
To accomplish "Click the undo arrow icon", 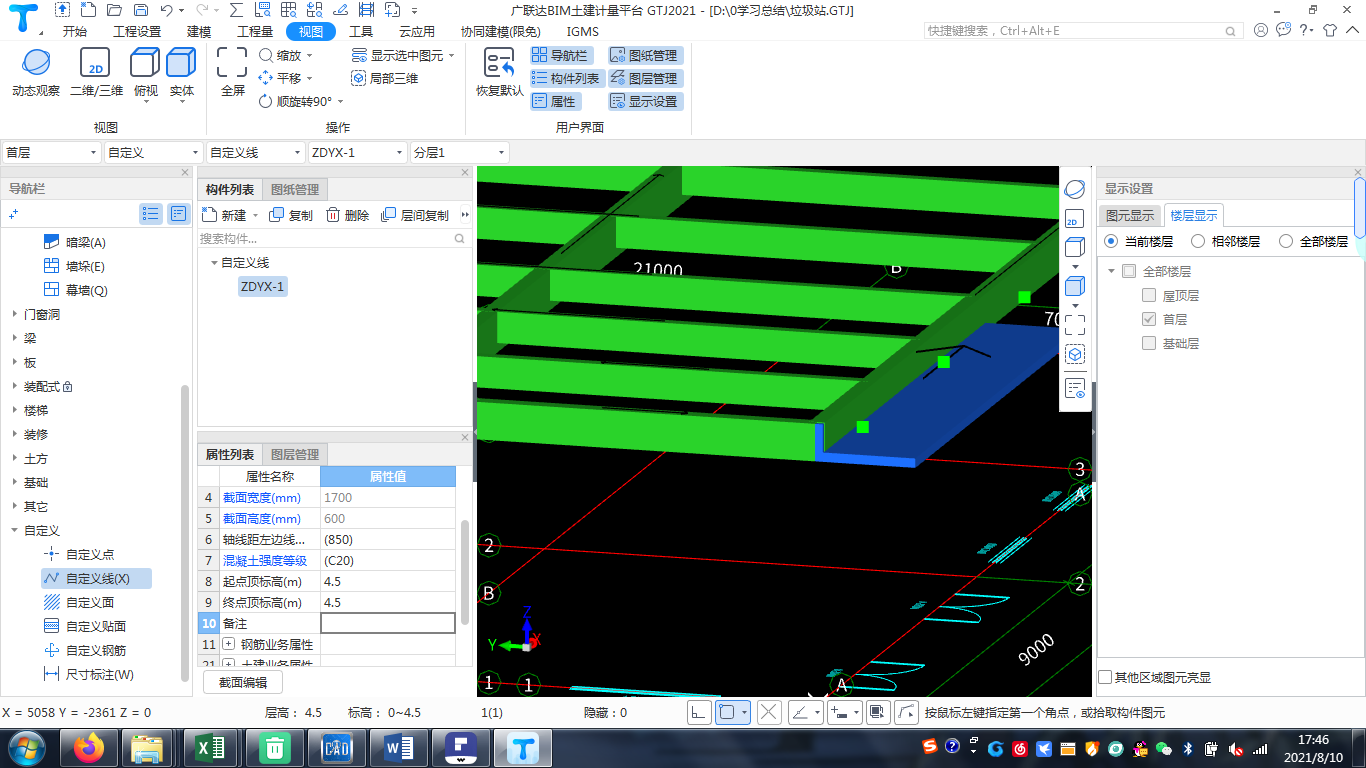I will (x=166, y=10).
